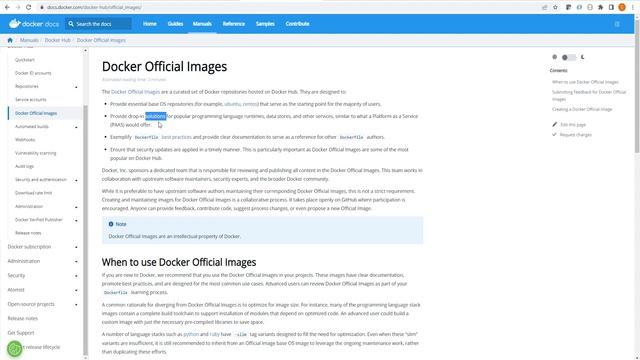Click the sidebar vertical scrollbar
Screen dimensions: 640x360
85,229
